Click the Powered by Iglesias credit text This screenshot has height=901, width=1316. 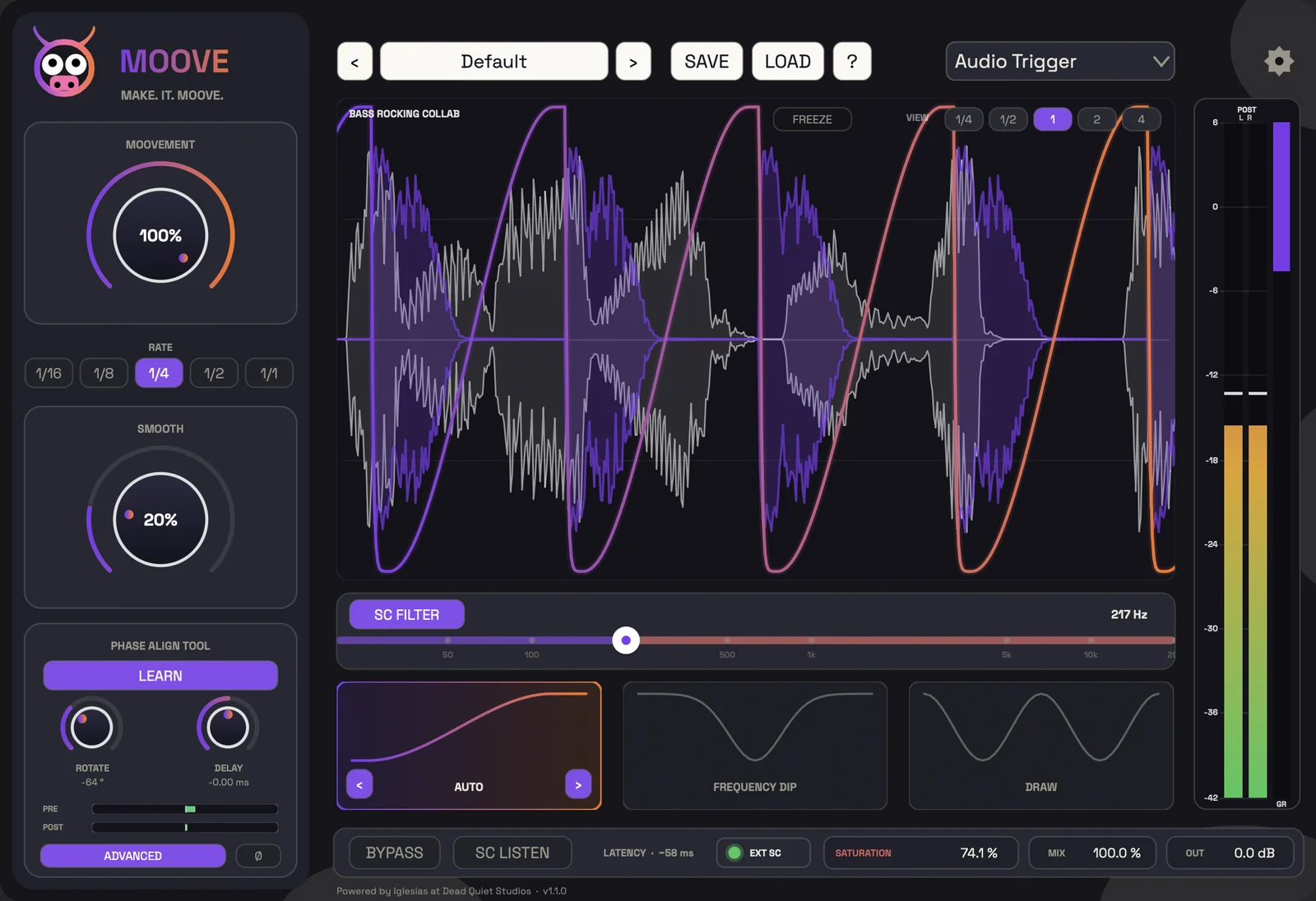coord(451,891)
